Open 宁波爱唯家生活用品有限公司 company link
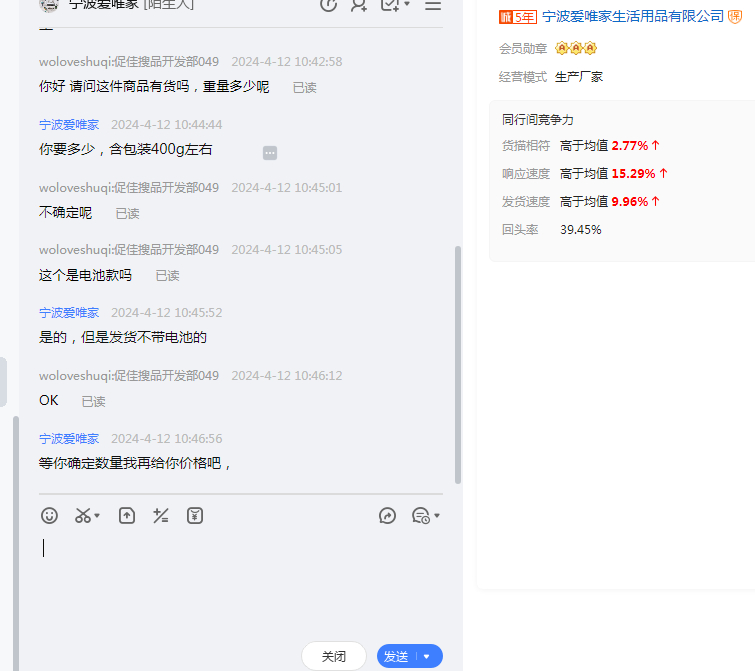755x671 pixels. tap(633, 17)
